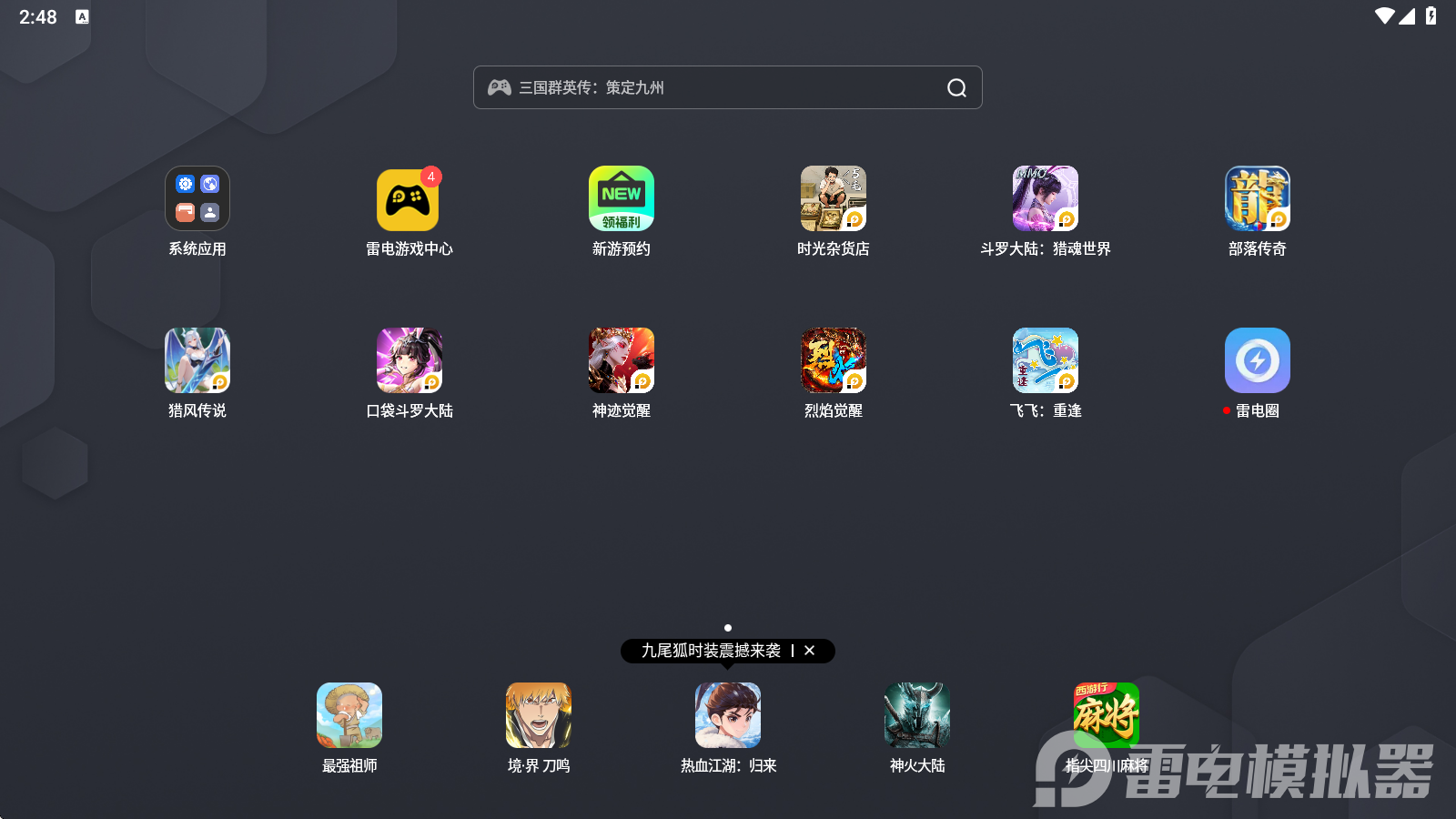Open the 系统应用 folder
The height and width of the screenshot is (819, 1456).
pos(197,198)
